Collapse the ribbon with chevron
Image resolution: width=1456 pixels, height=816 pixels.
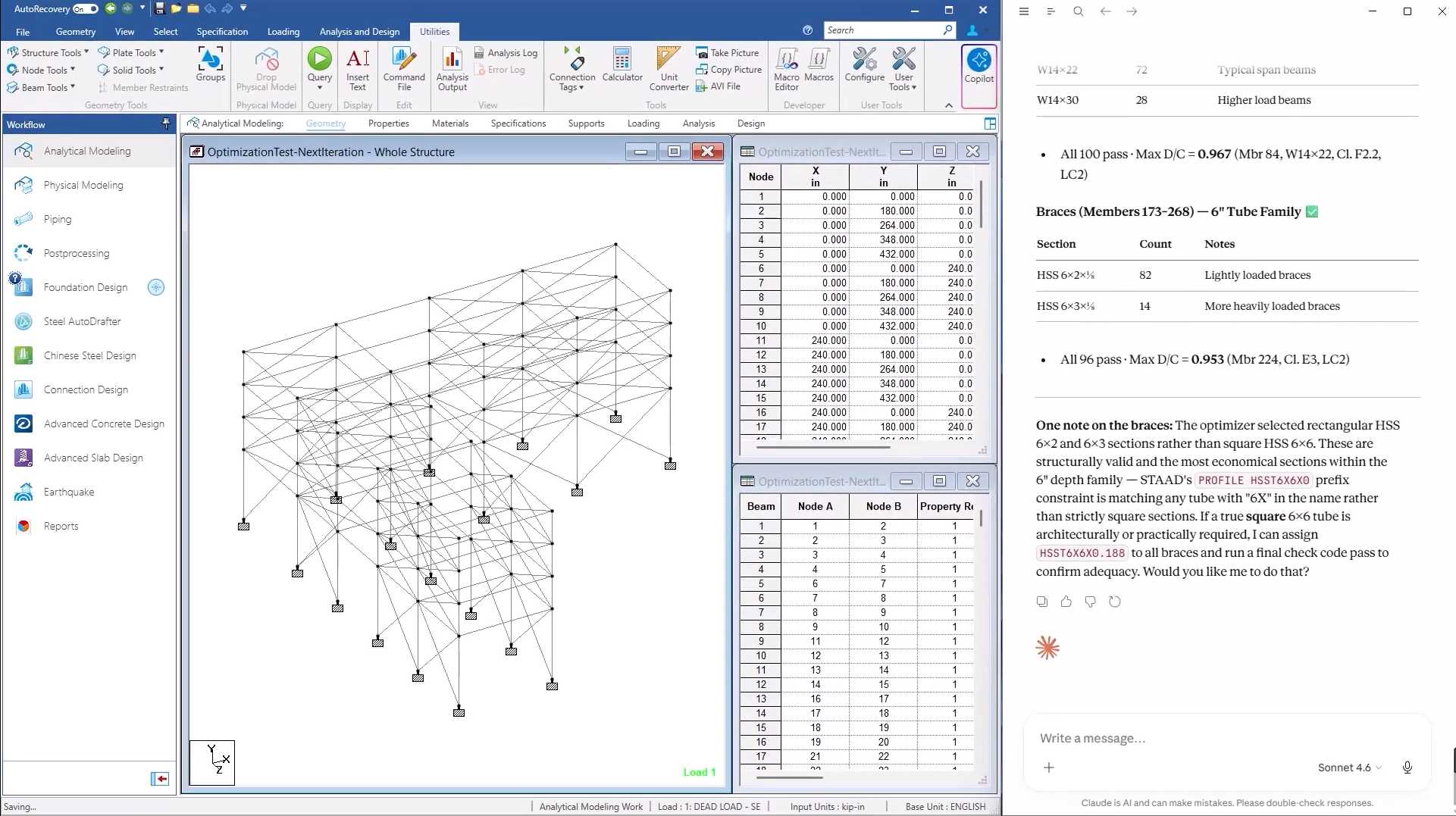pos(949,105)
